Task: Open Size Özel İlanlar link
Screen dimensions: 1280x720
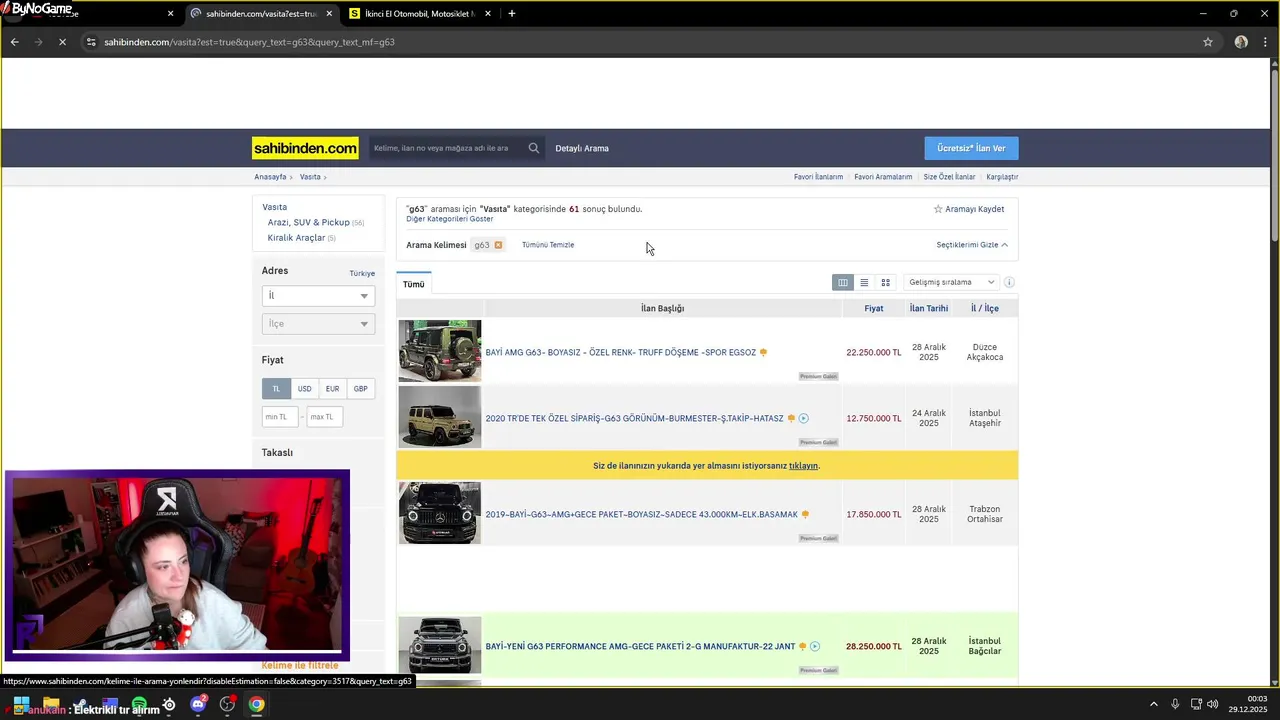Action: pyautogui.click(x=949, y=177)
